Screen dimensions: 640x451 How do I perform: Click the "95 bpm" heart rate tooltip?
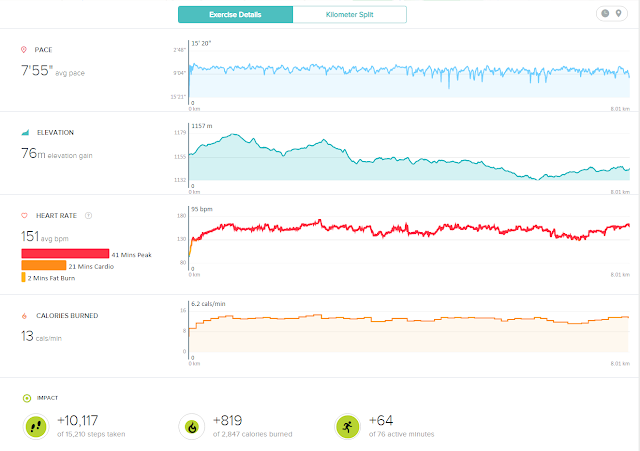click(202, 209)
